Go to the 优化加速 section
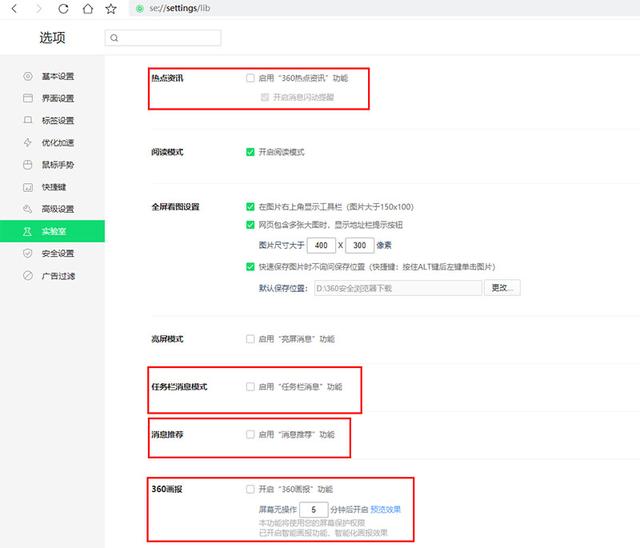640x548 pixels. point(52,142)
